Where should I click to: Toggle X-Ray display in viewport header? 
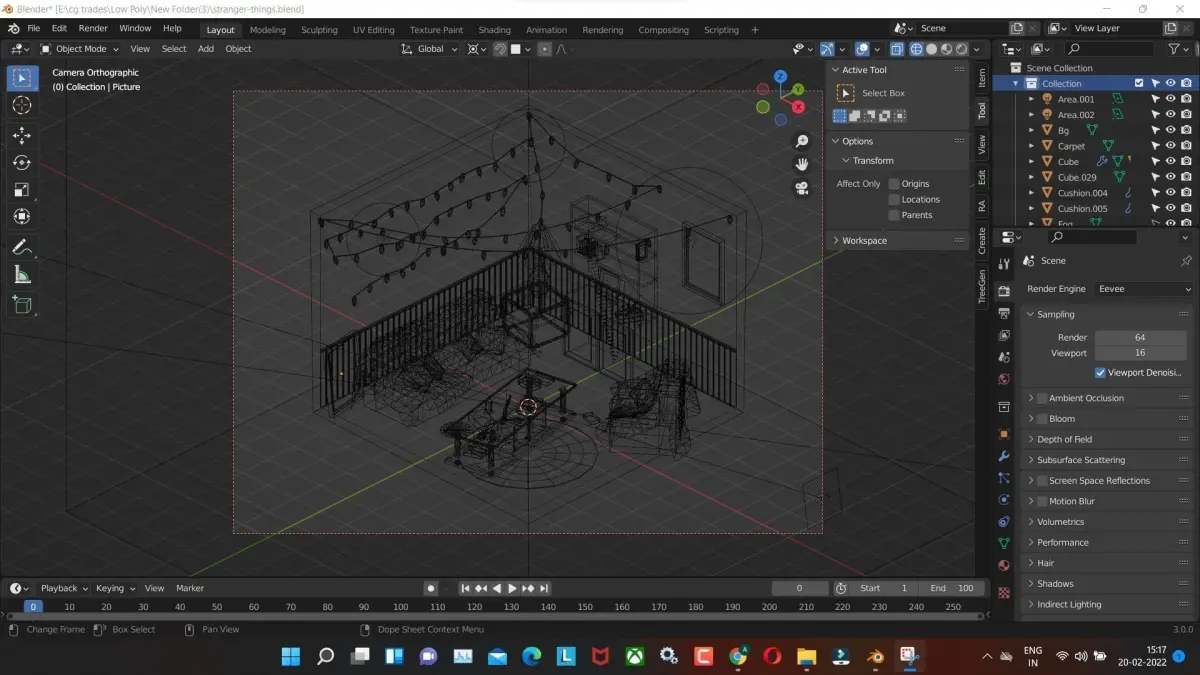(897, 49)
